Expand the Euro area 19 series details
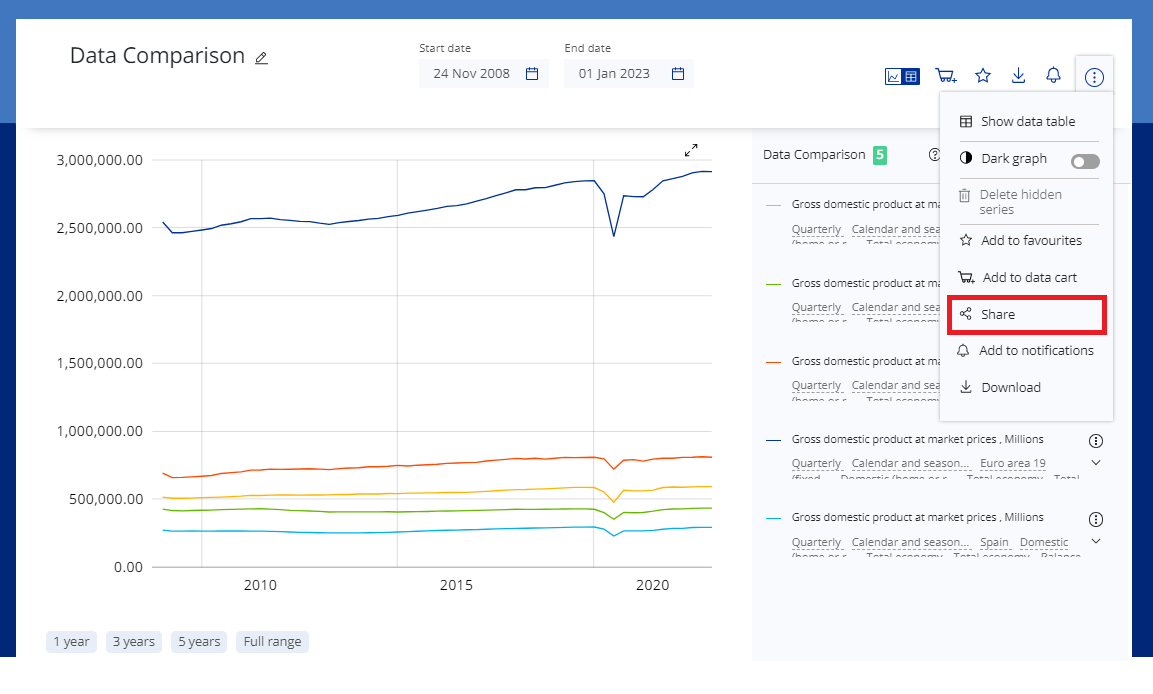 1096,463
